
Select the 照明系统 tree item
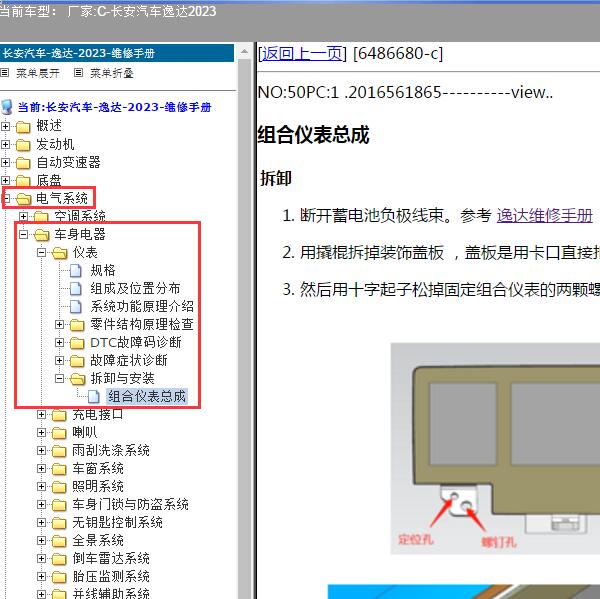coord(98,486)
